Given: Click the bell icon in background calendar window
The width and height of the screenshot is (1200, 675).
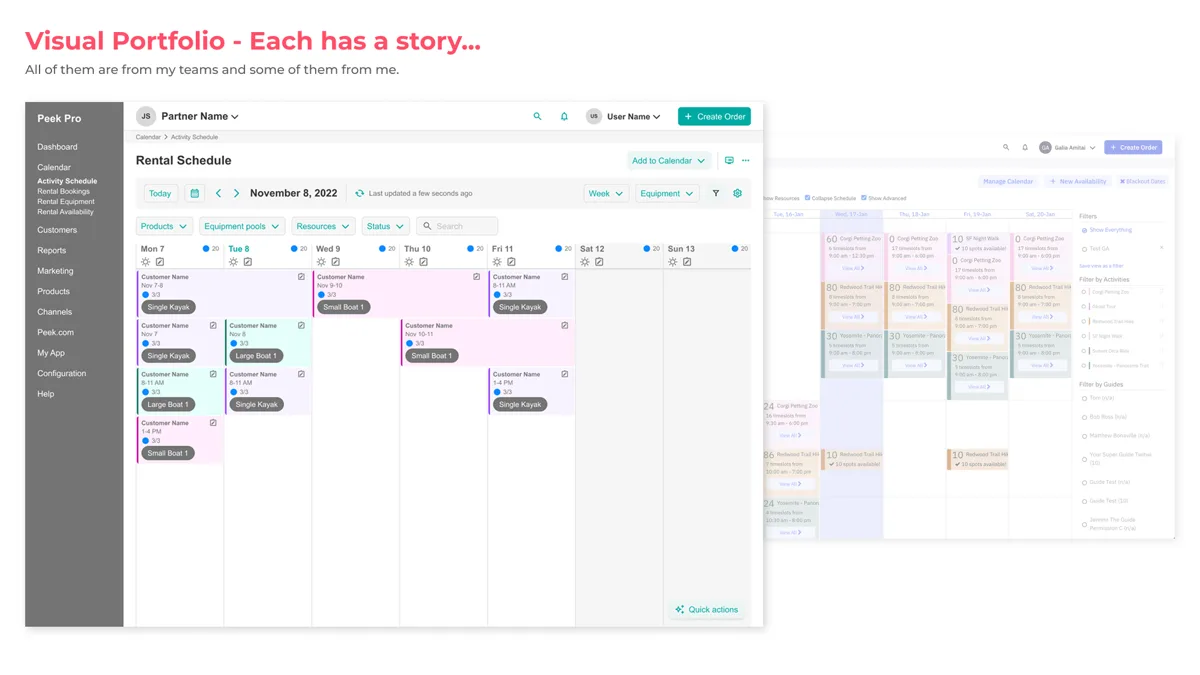Looking at the screenshot, I should tap(1025, 147).
